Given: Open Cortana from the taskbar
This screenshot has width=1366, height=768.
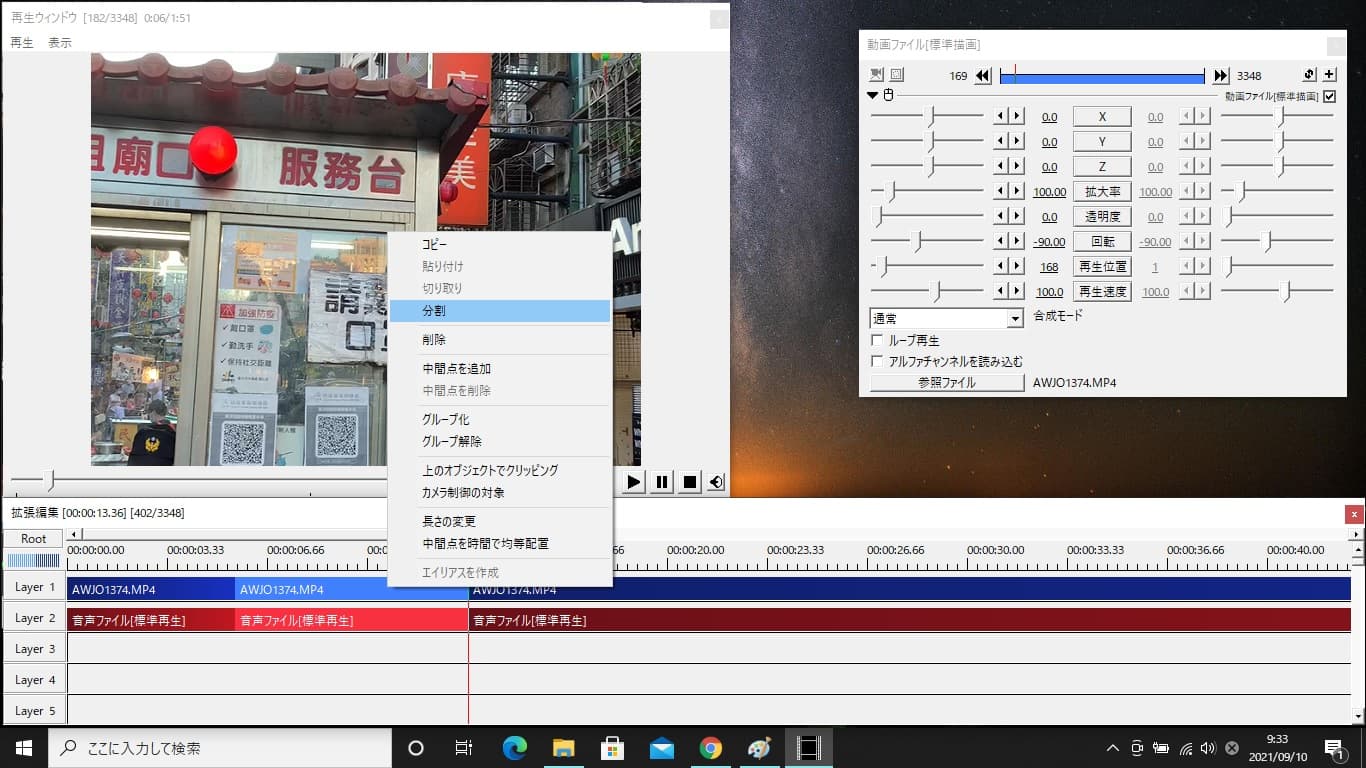Looking at the screenshot, I should tap(416, 748).
